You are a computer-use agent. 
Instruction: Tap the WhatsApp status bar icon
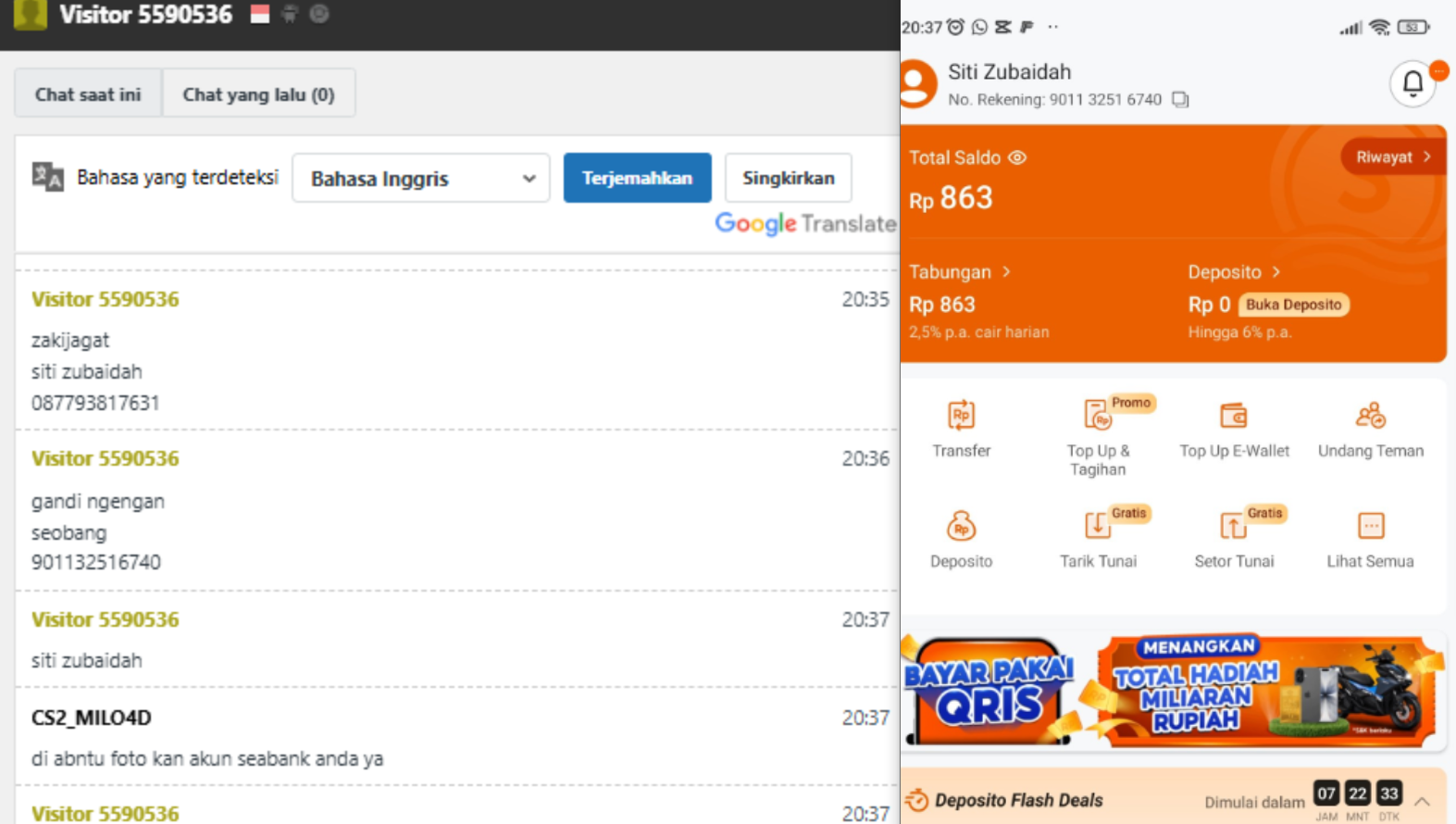pos(979,27)
